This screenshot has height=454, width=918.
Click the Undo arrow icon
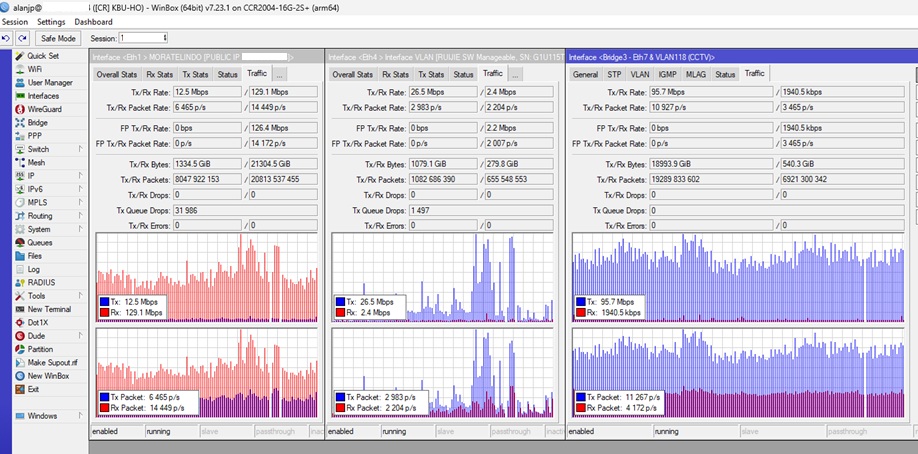click(x=6, y=38)
